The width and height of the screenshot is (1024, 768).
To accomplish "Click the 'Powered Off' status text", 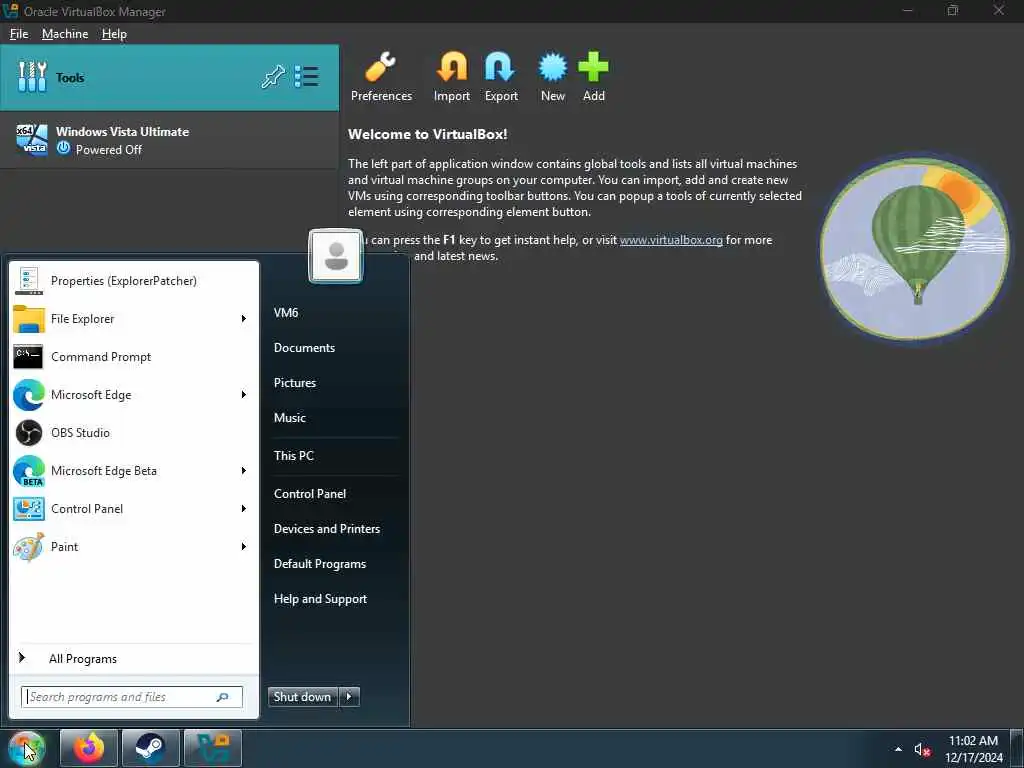I will tap(108, 150).
